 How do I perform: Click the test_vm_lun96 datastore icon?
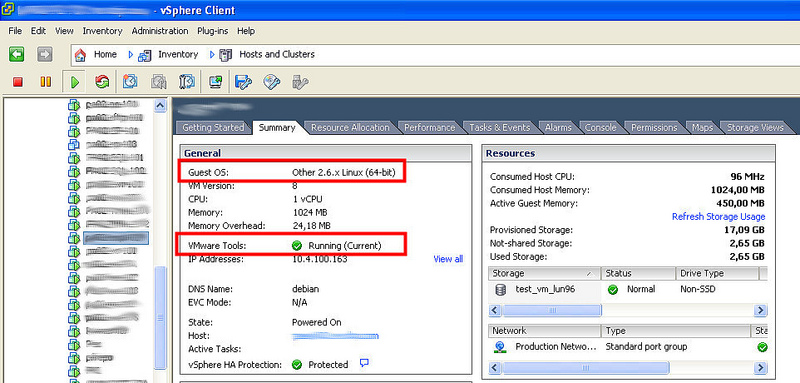click(x=501, y=290)
